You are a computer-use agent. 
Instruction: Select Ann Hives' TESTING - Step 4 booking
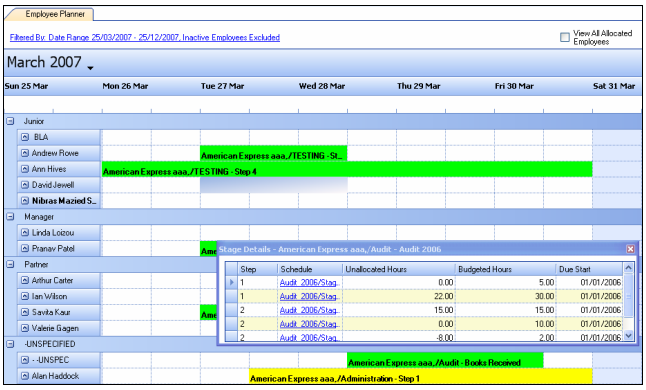coord(347,170)
